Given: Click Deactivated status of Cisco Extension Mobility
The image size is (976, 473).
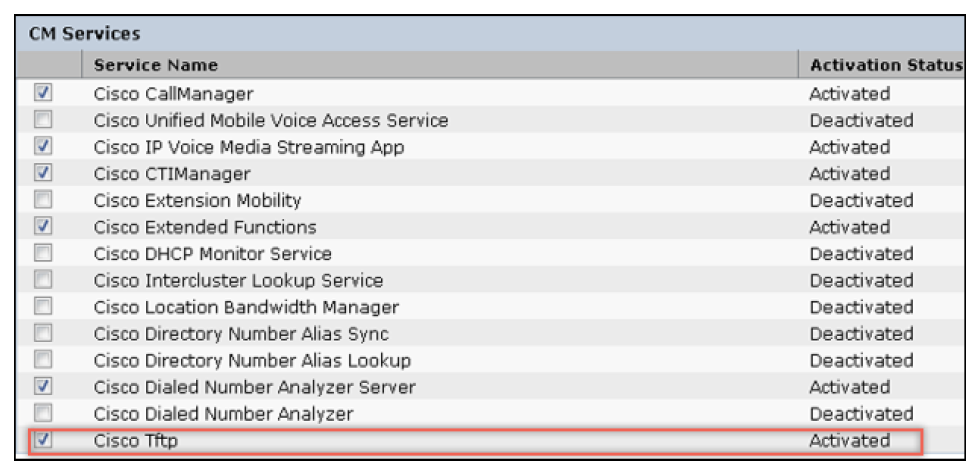Looking at the screenshot, I should click(861, 200).
